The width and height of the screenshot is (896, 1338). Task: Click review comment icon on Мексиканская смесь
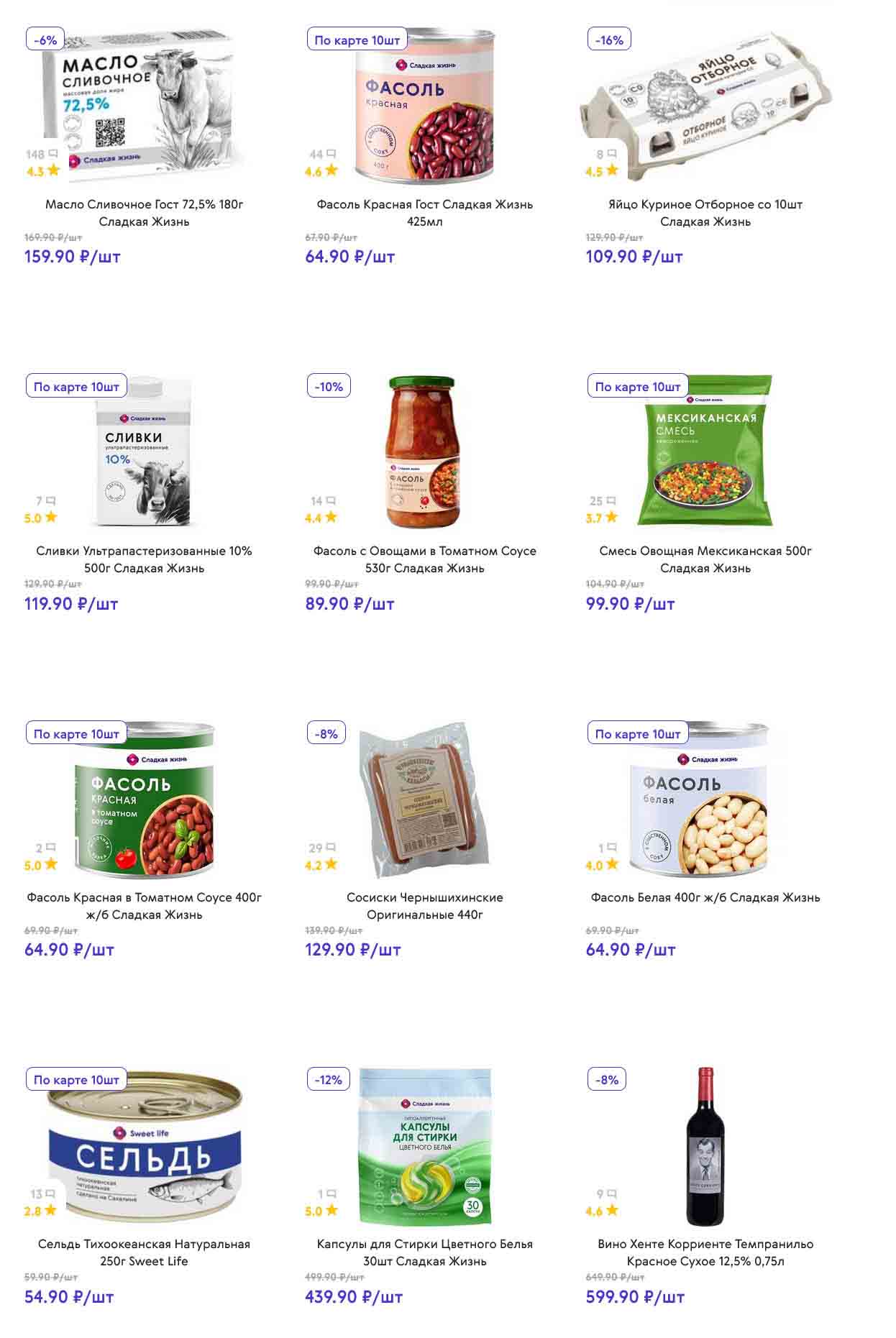tap(612, 500)
